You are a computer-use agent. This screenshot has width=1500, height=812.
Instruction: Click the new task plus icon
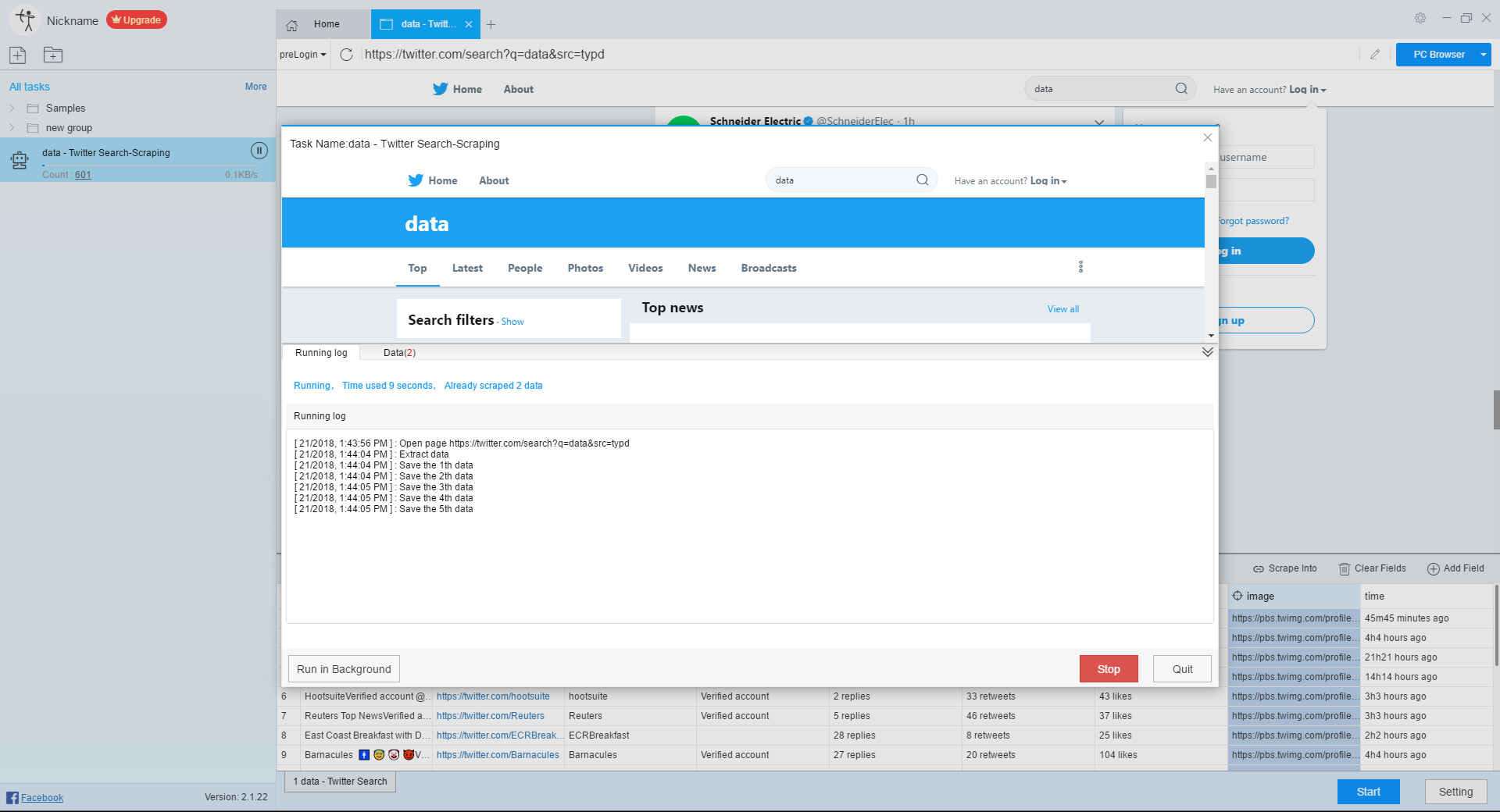(17, 55)
